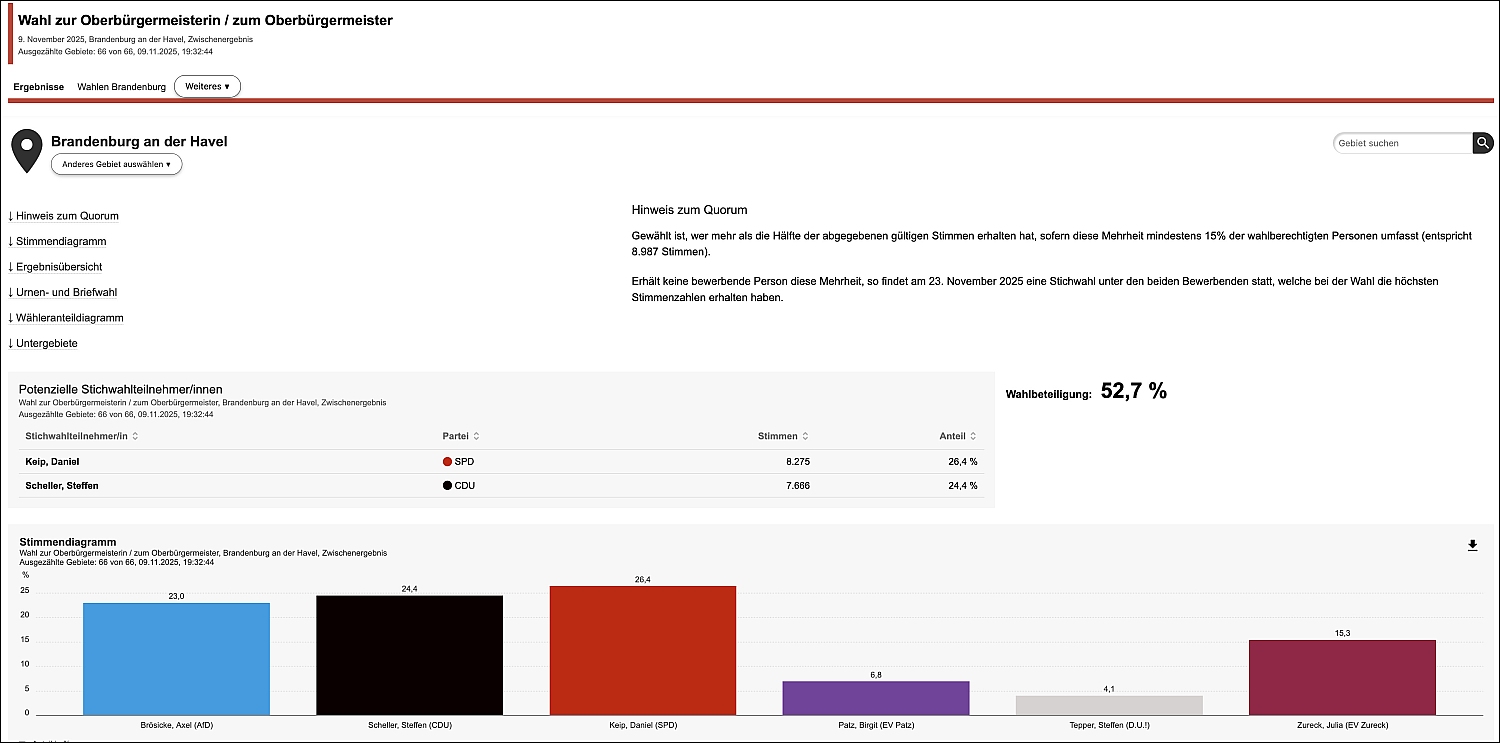Sort table by Anteil column arrows
Image resolution: width=1500 pixels, height=743 pixels.
coord(973,436)
